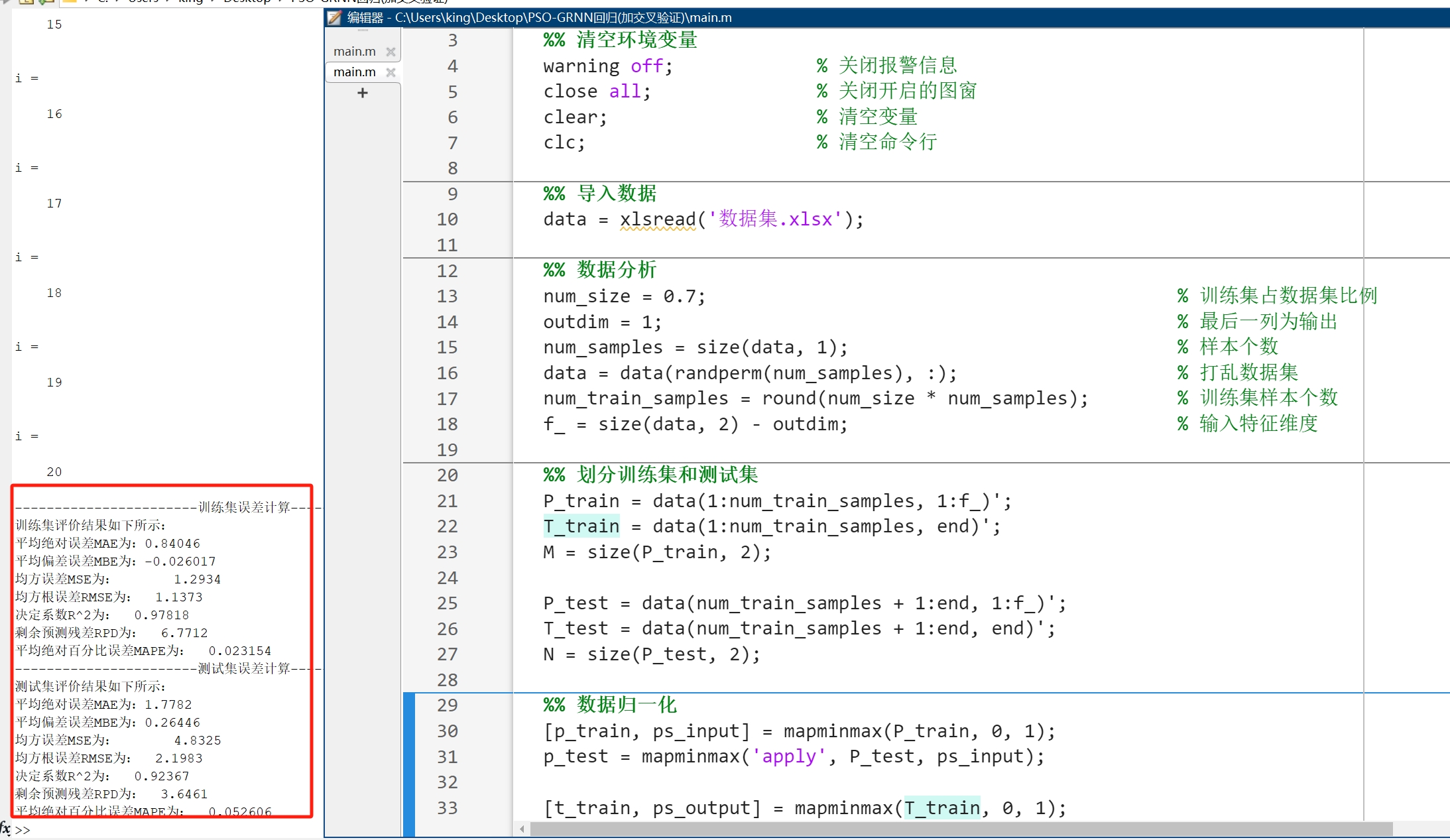Click the horizontal scrollbar left arrow

click(522, 829)
